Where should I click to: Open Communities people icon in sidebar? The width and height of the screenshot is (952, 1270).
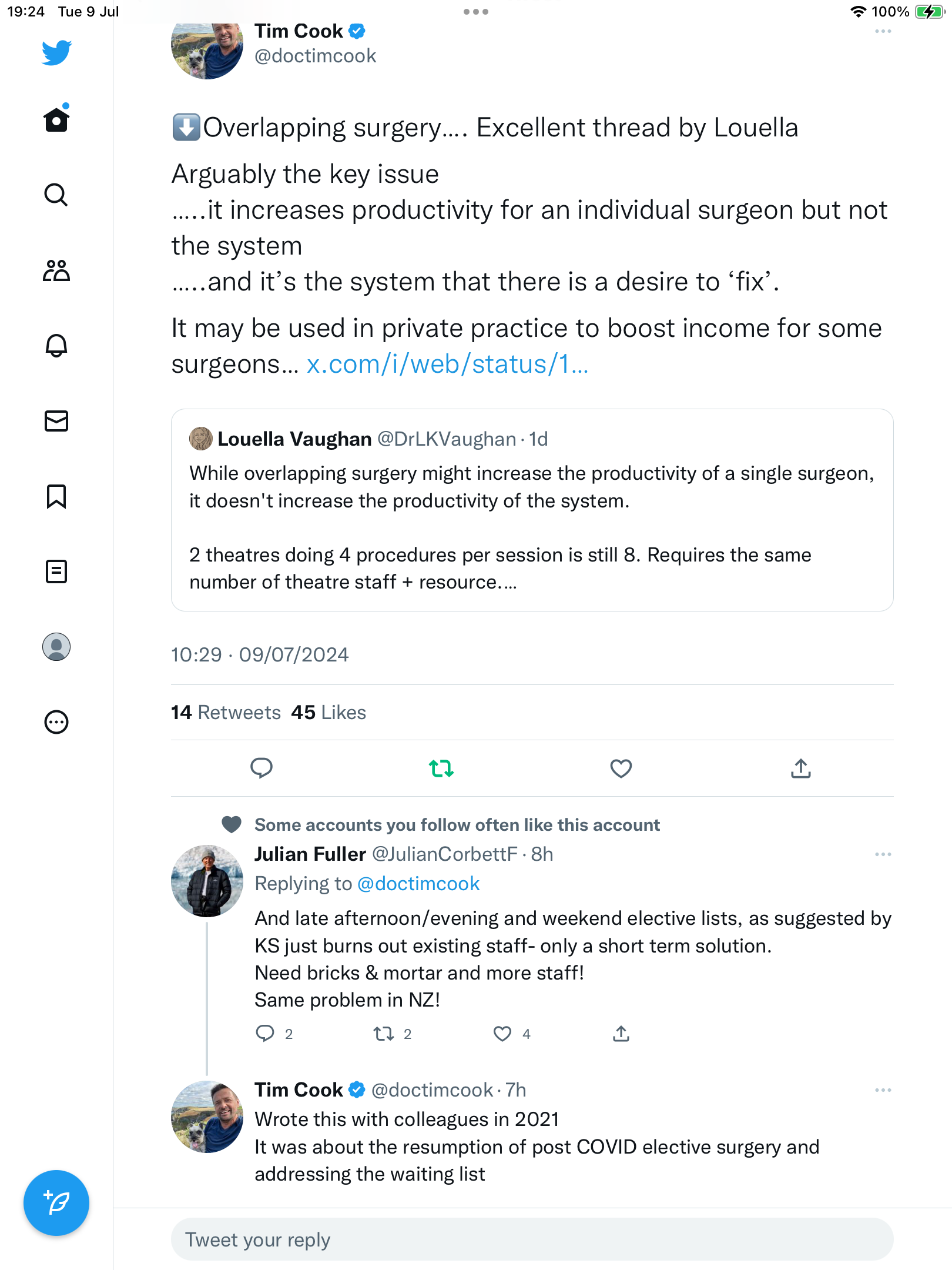coord(56,270)
